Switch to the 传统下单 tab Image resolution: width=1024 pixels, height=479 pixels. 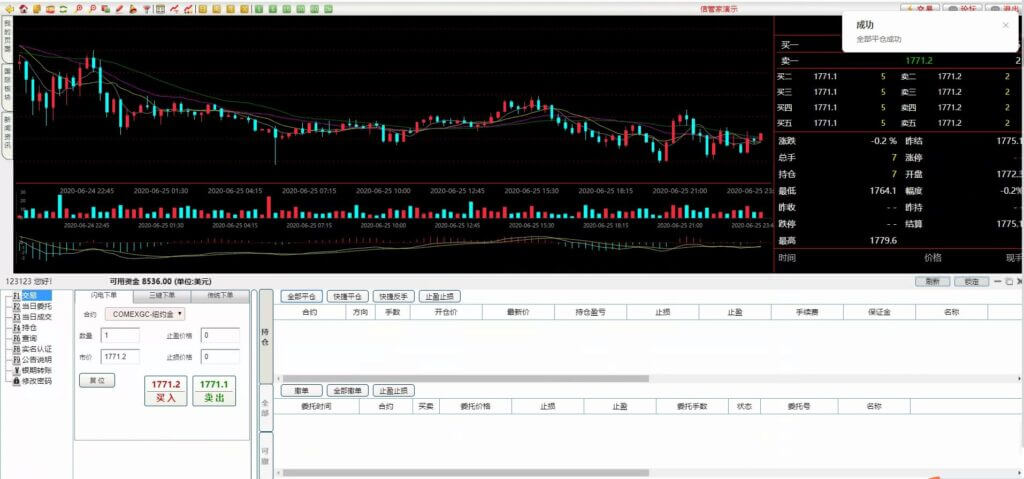[219, 295]
